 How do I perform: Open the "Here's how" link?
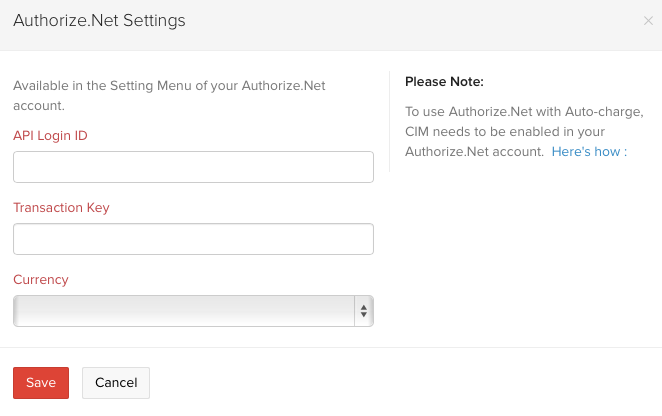[x=586, y=152]
